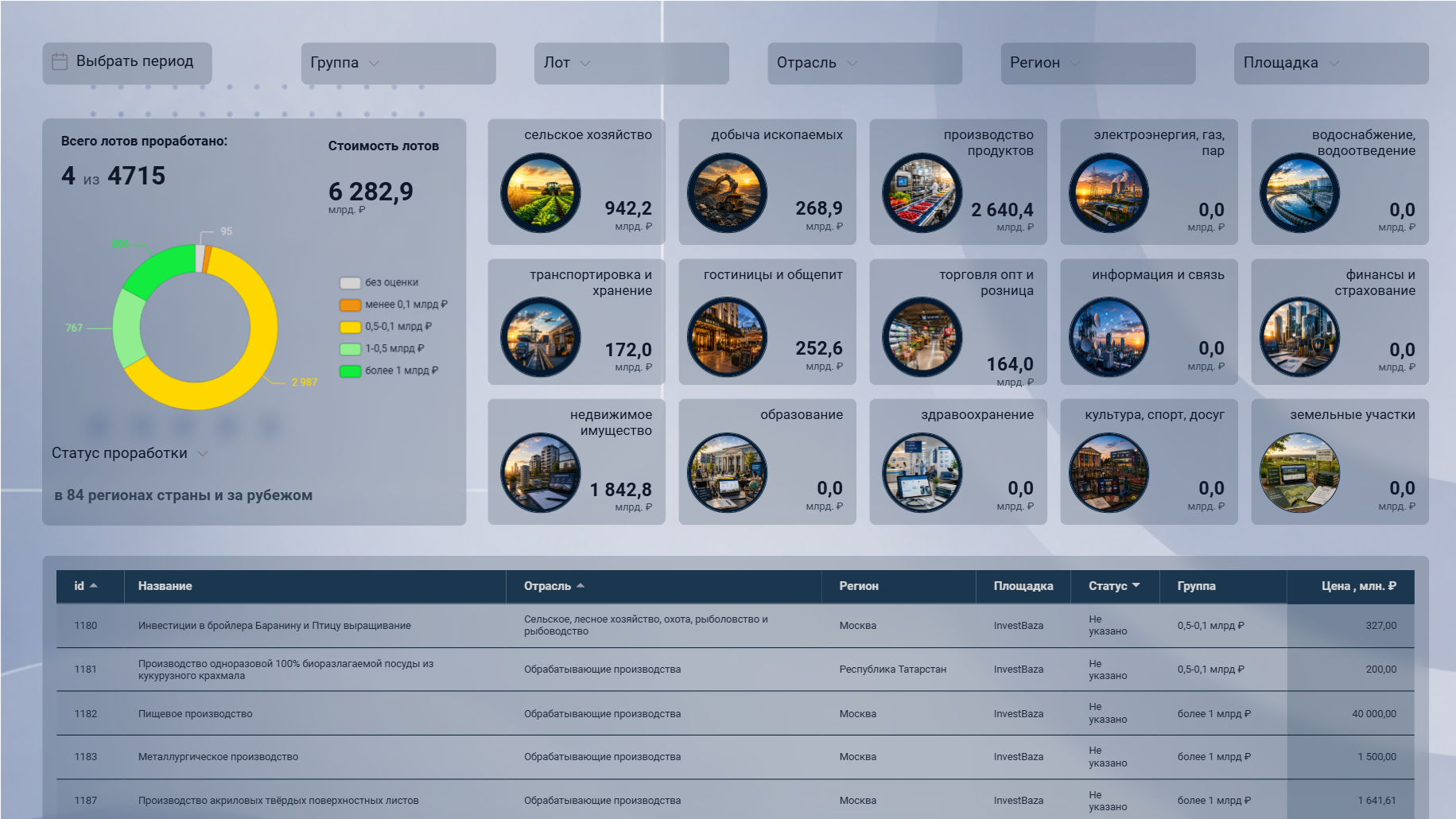1456x819 pixels.
Task: Select the land plots icon
Action: click(1299, 473)
